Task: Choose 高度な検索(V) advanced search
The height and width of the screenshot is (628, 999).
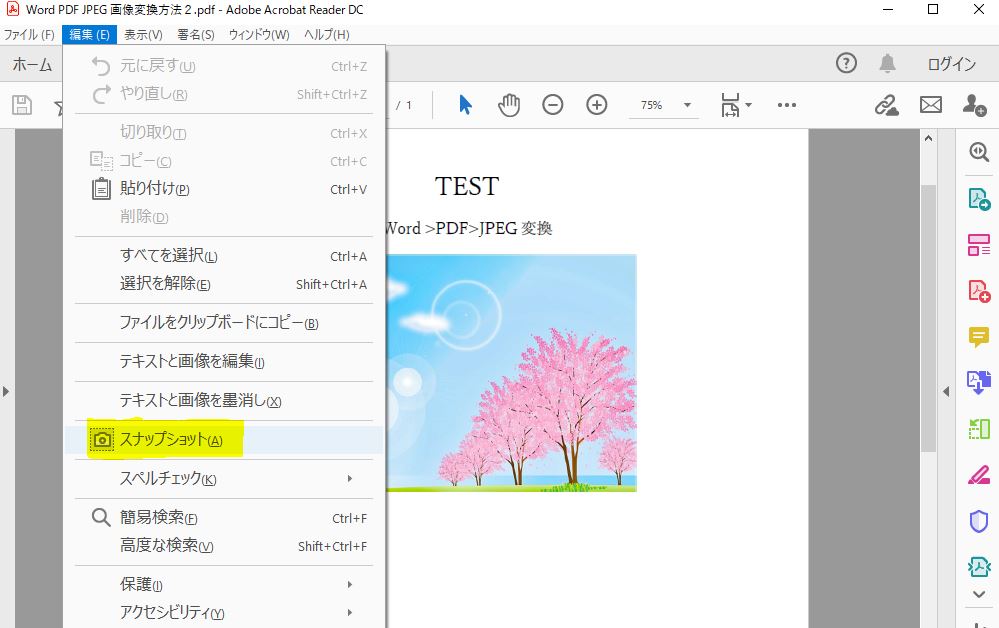Action: tap(224, 546)
